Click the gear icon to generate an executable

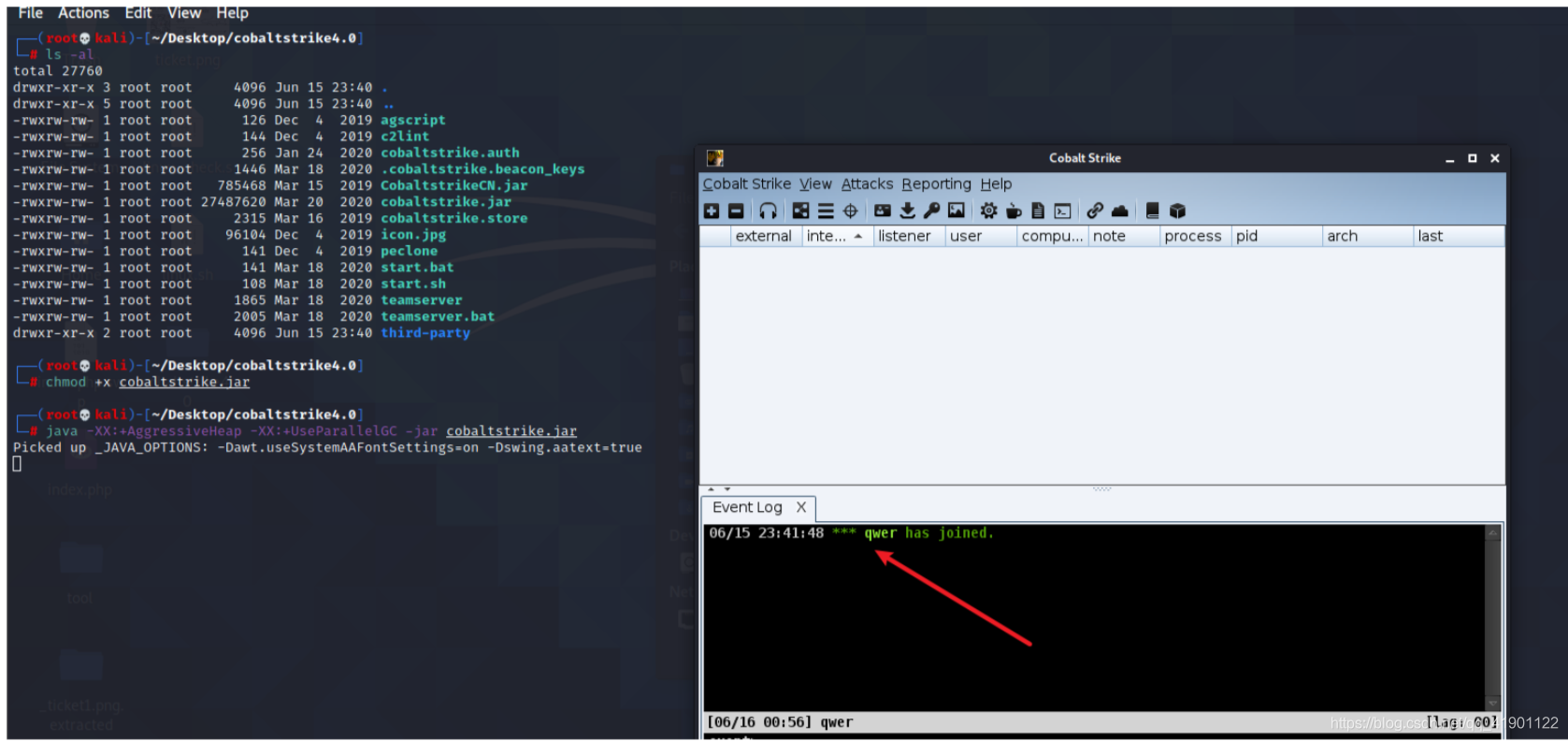click(988, 211)
